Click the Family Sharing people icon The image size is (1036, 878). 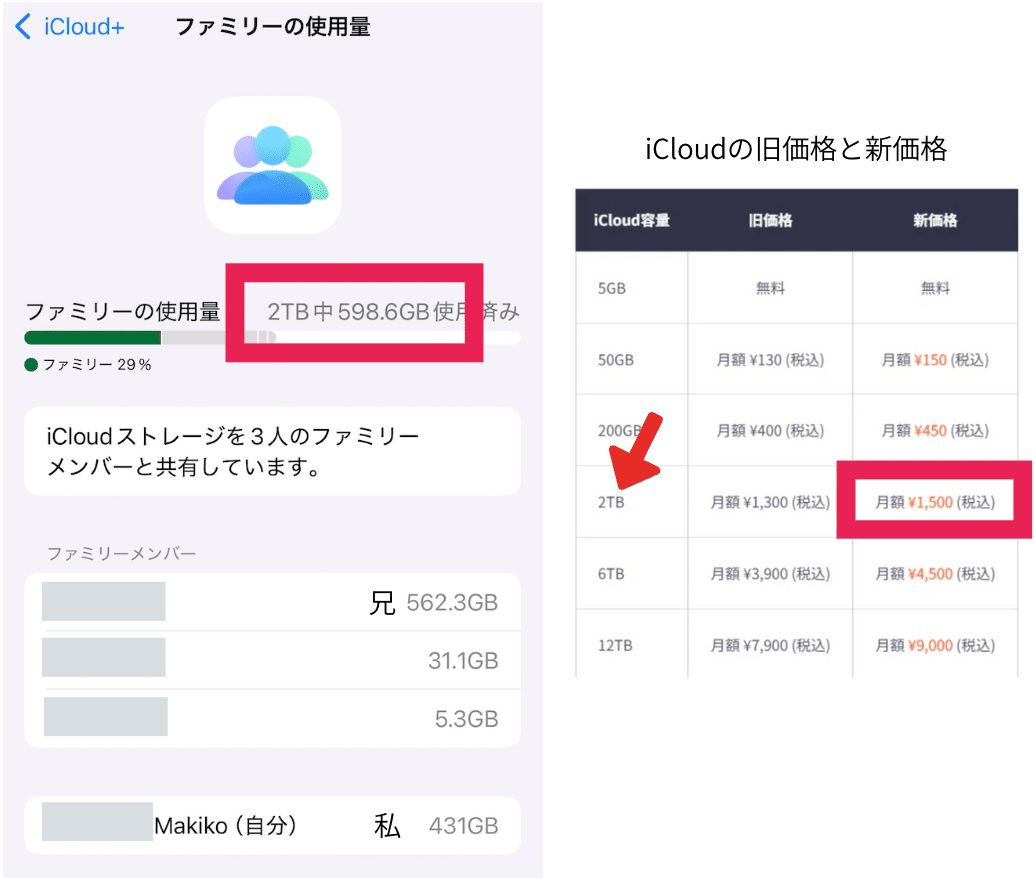coord(271,165)
